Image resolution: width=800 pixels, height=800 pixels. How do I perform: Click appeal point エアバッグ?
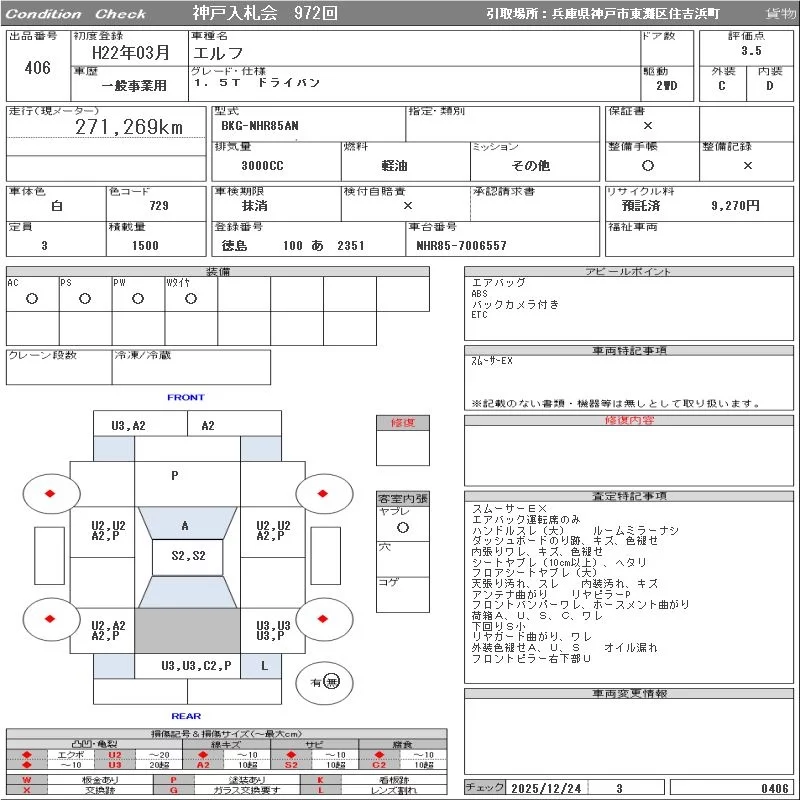[498, 283]
